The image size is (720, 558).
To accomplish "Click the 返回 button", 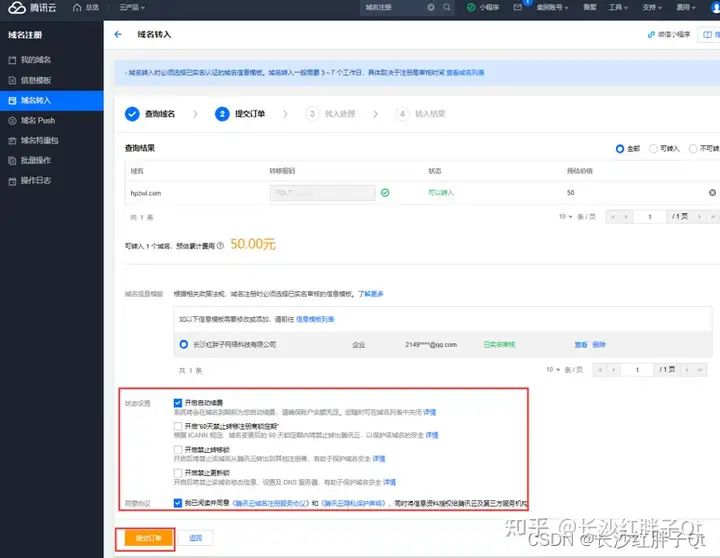I will (196, 538).
